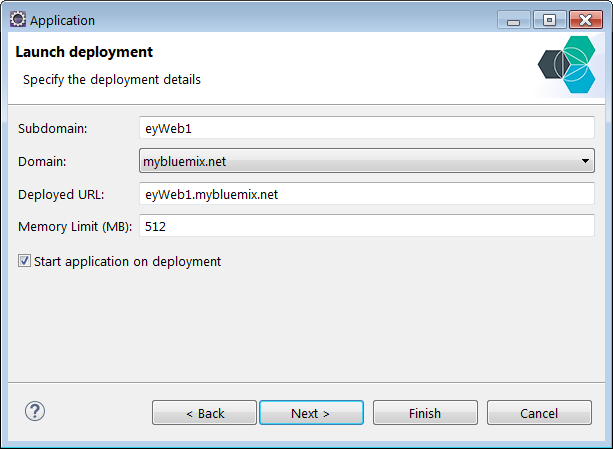
Task: Open the Domain dropdown arrow
Action: pos(585,161)
